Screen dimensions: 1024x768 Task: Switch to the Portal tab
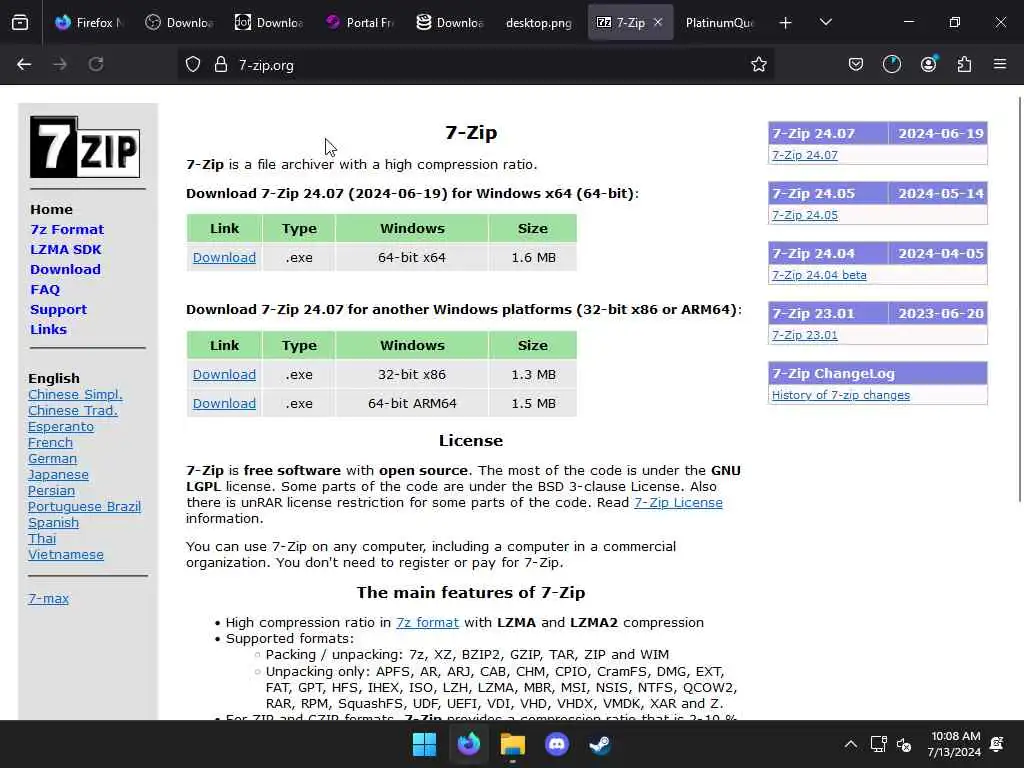(x=360, y=23)
